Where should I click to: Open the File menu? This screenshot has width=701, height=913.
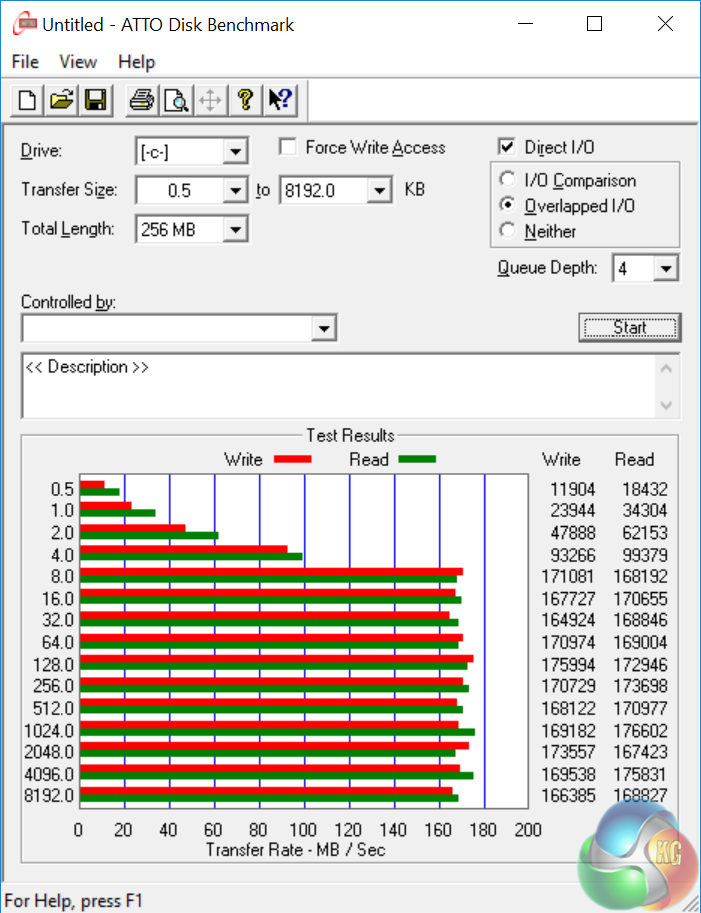coord(25,62)
